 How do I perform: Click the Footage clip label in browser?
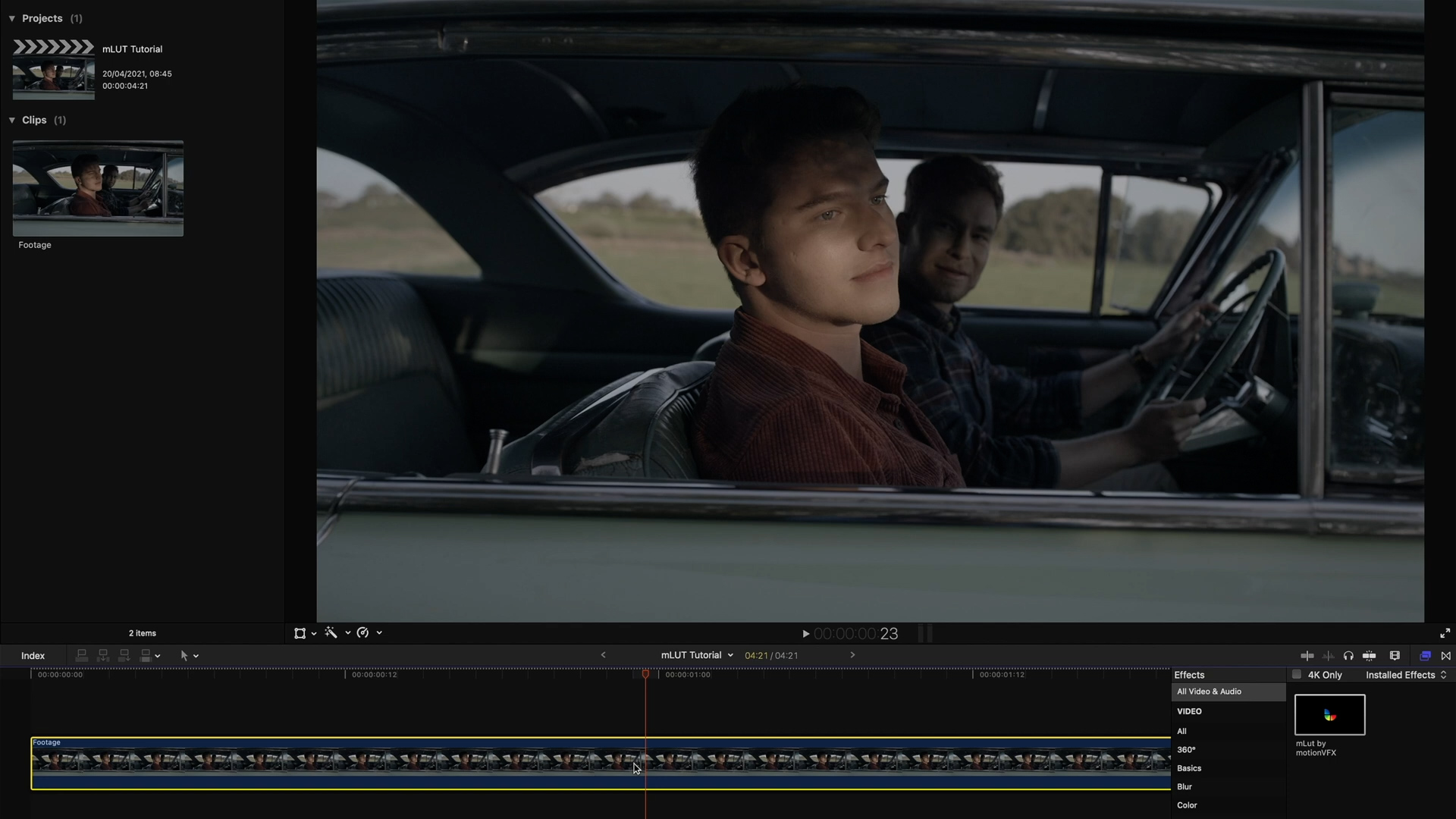point(35,245)
